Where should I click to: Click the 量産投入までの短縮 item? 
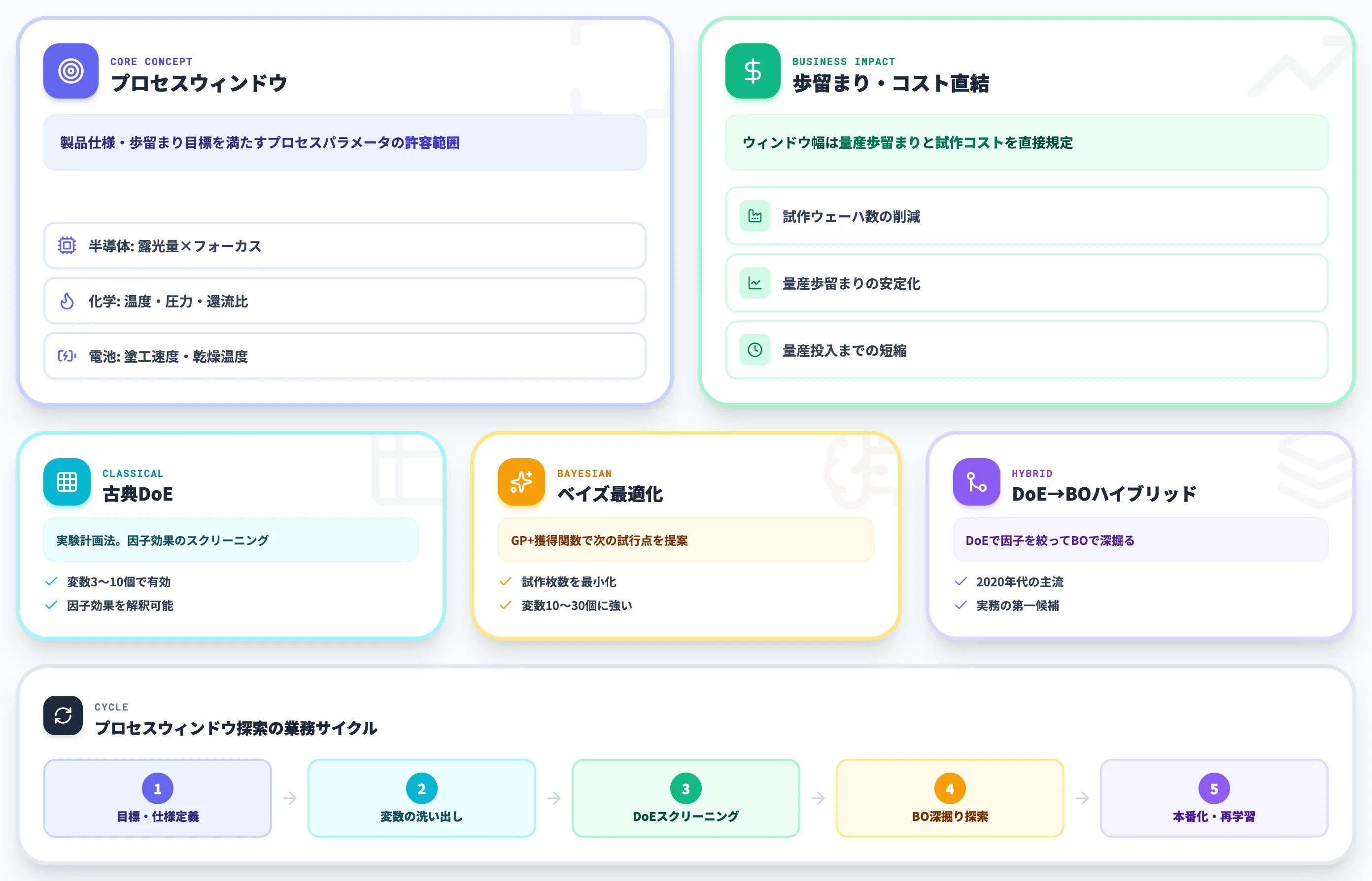point(1027,349)
